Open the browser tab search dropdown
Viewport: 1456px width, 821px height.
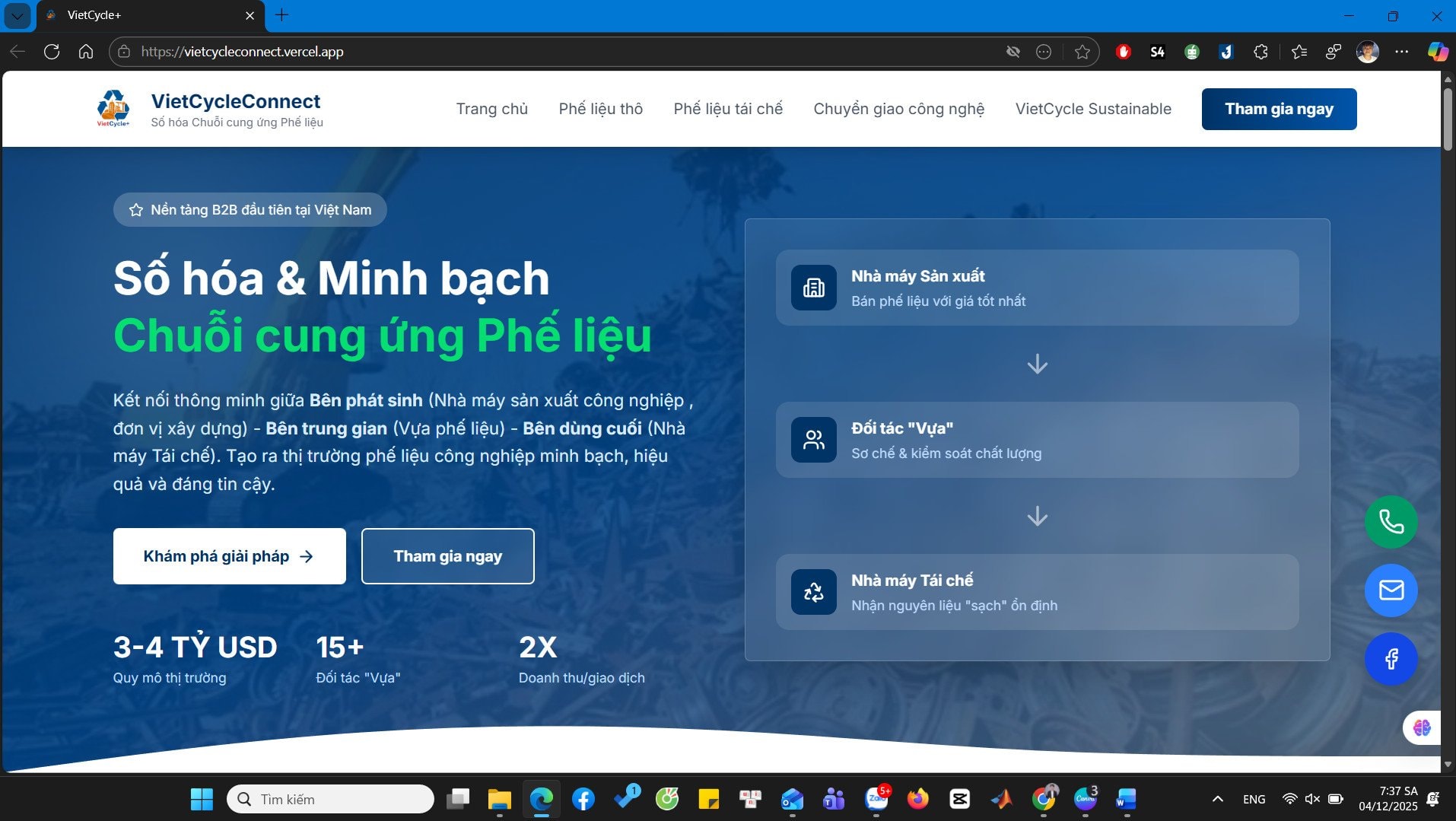[x=17, y=15]
